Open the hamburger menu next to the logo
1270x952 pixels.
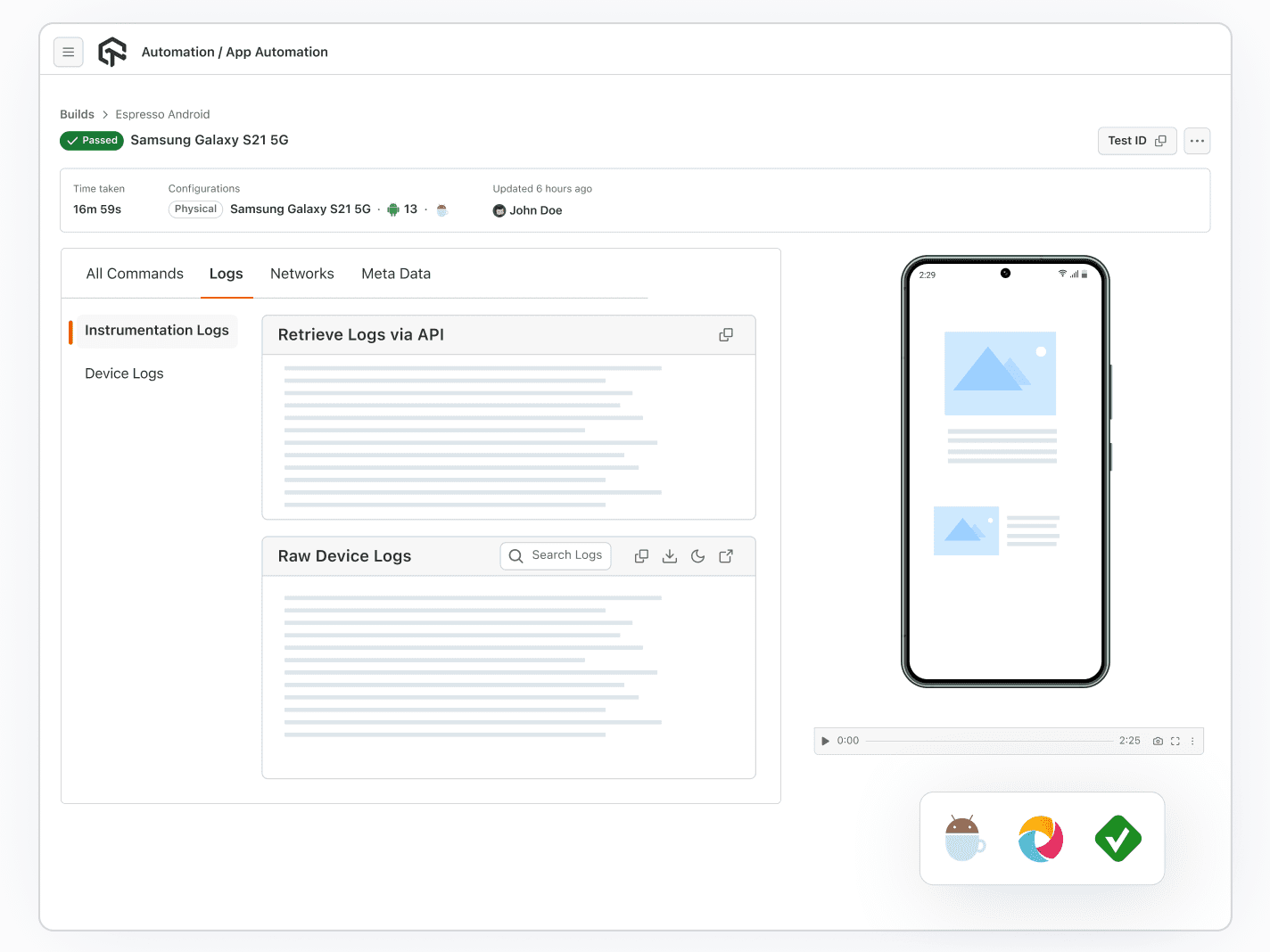click(69, 52)
